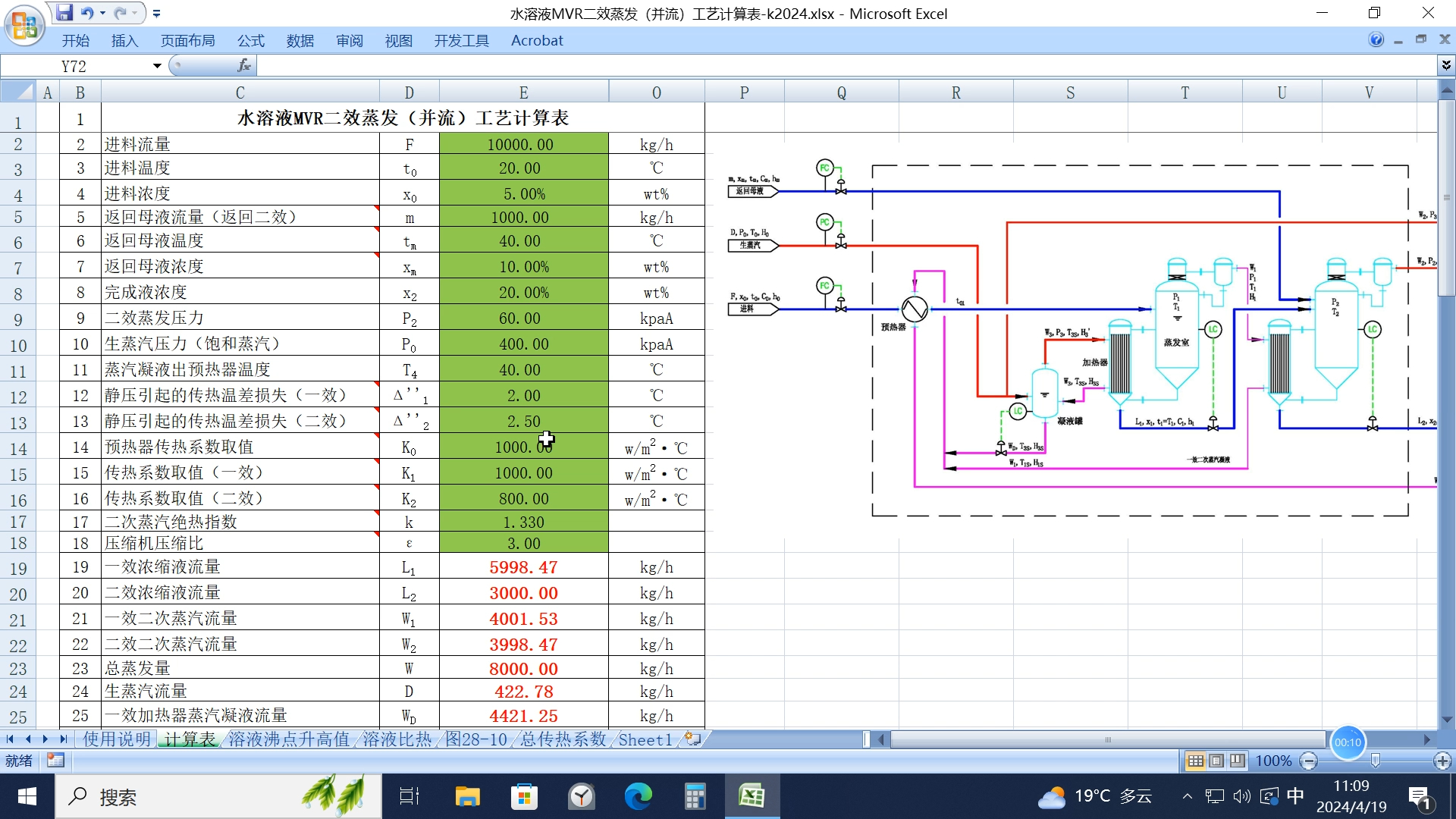Click the 100% zoom level button
The width and height of the screenshot is (1456, 819).
1273,761
